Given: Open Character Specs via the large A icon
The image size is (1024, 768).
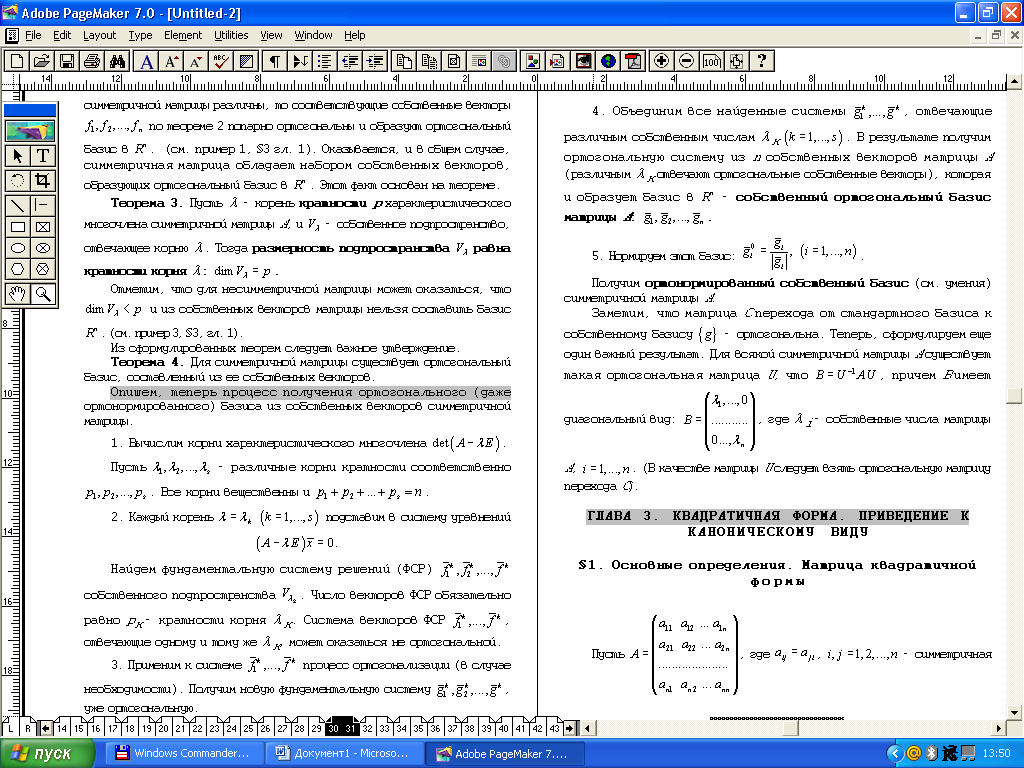Looking at the screenshot, I should coord(146,61).
